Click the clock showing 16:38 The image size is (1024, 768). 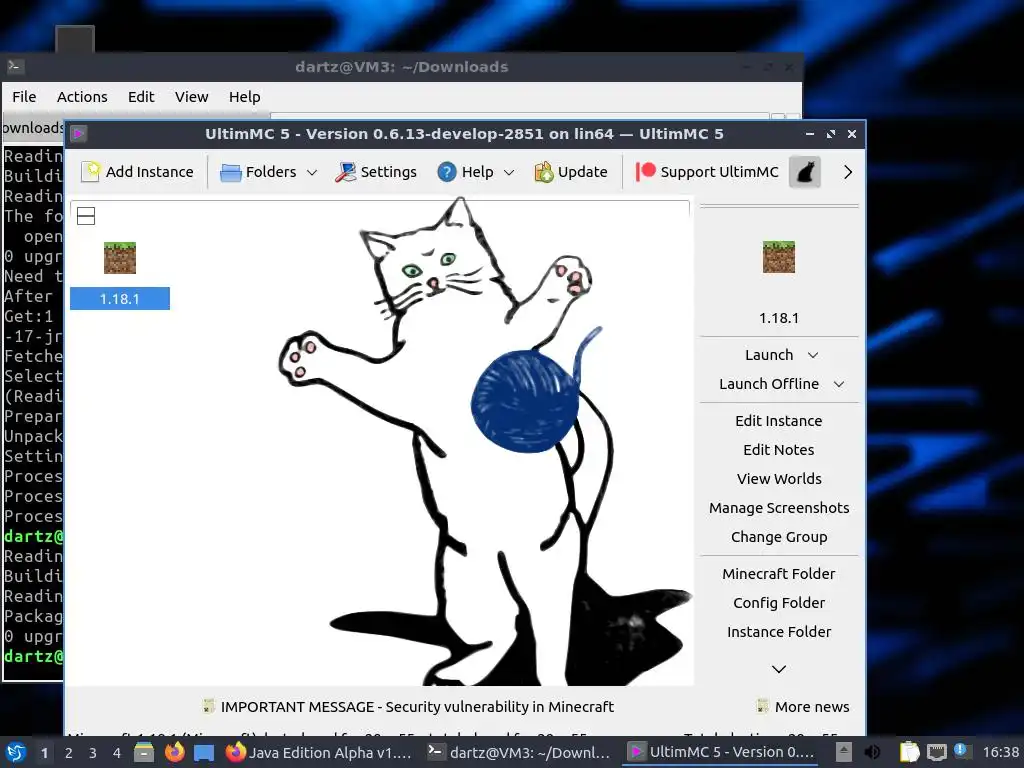[1000, 752]
